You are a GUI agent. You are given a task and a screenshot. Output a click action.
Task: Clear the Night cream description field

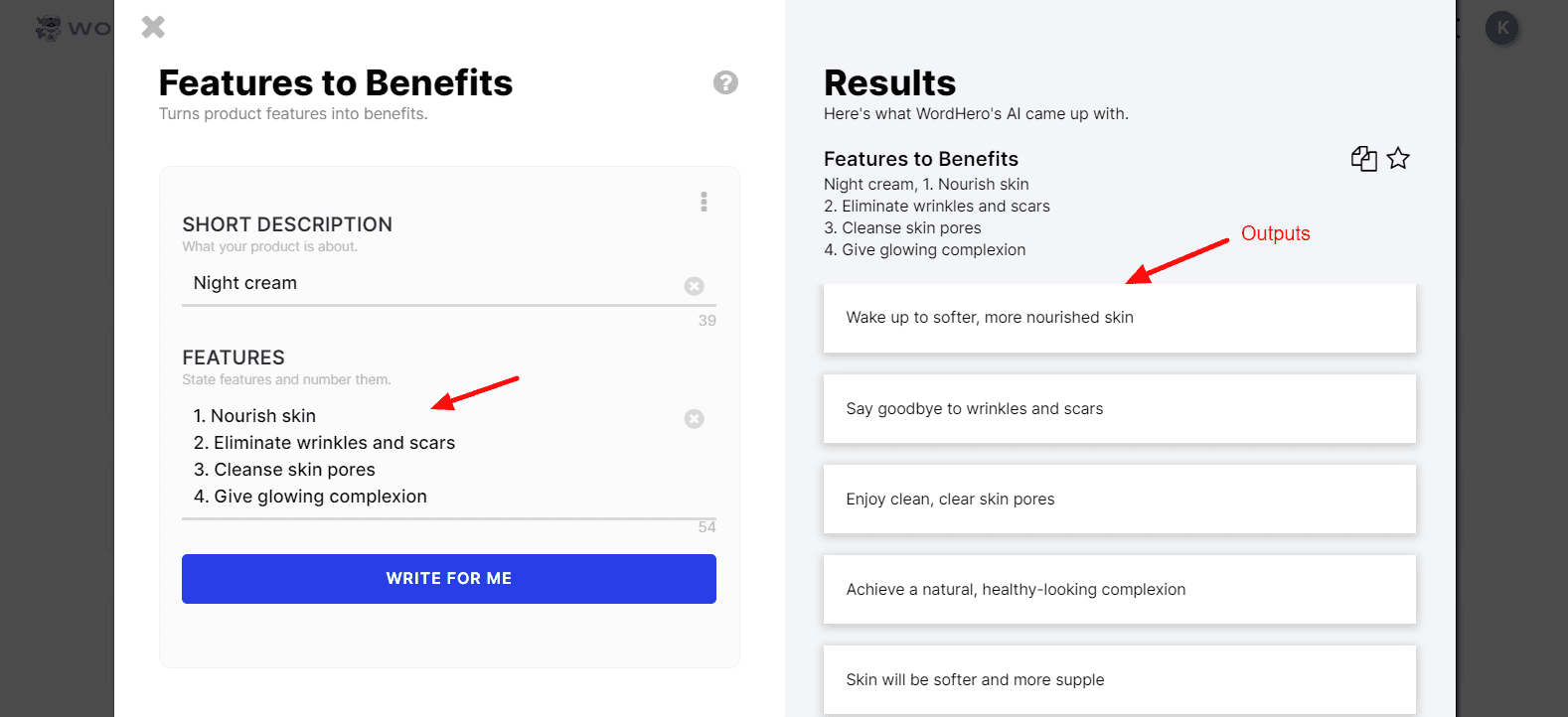point(695,286)
